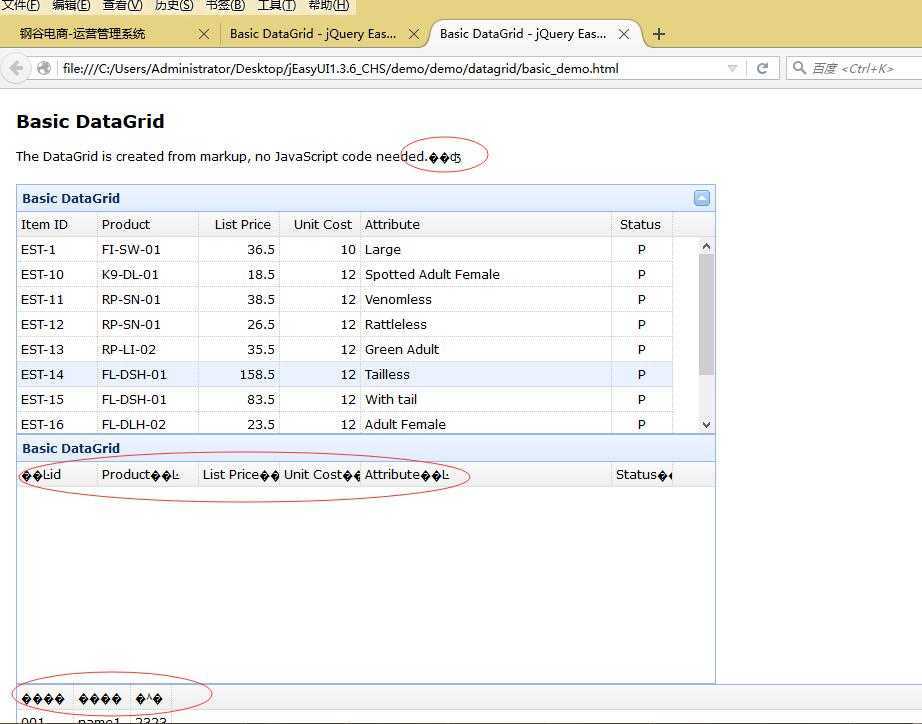Click the Status column header in first grid
Screen dimensions: 922x724
[x=640, y=224]
